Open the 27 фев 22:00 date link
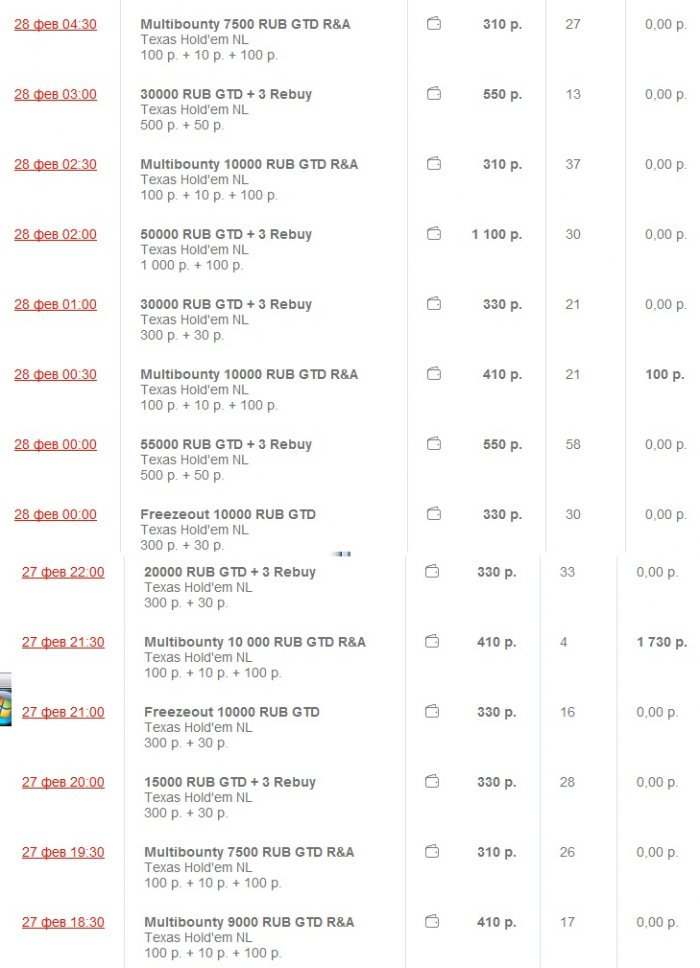Viewport: 700px width, 968px height. point(63,572)
